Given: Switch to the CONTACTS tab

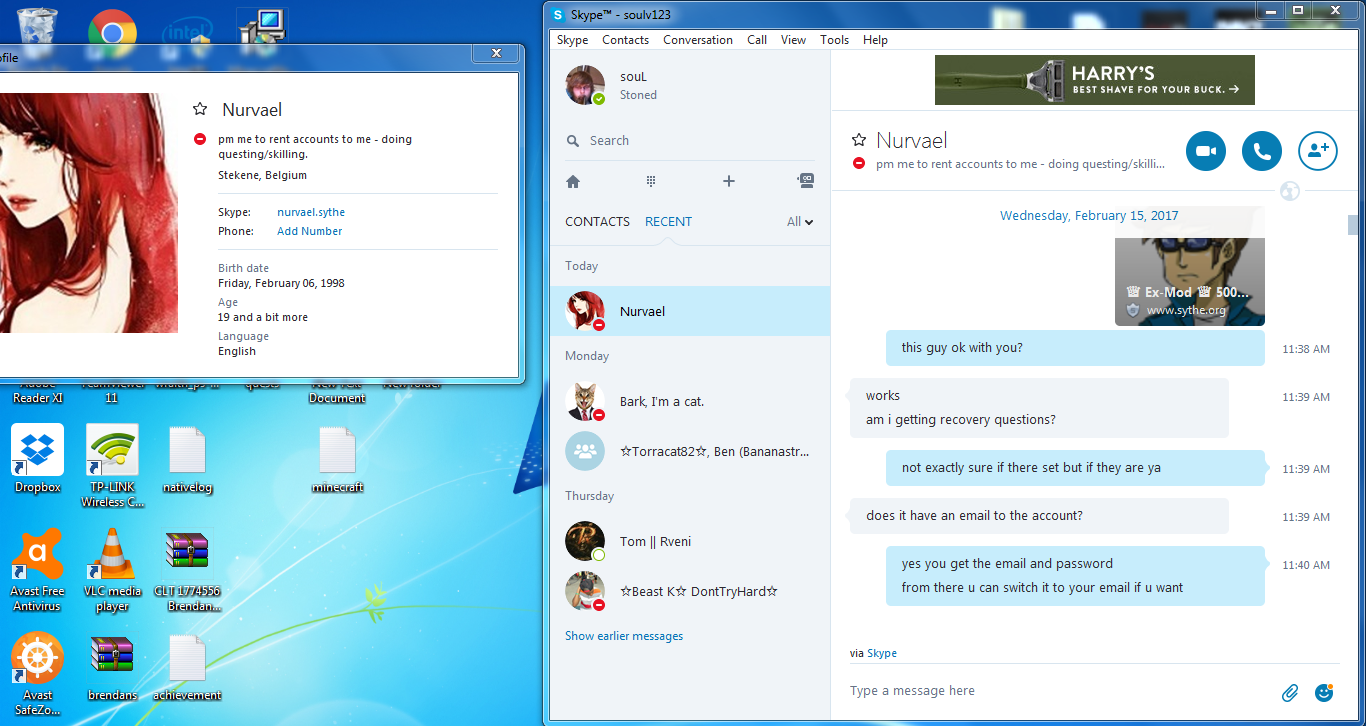Looking at the screenshot, I should tap(597, 222).
